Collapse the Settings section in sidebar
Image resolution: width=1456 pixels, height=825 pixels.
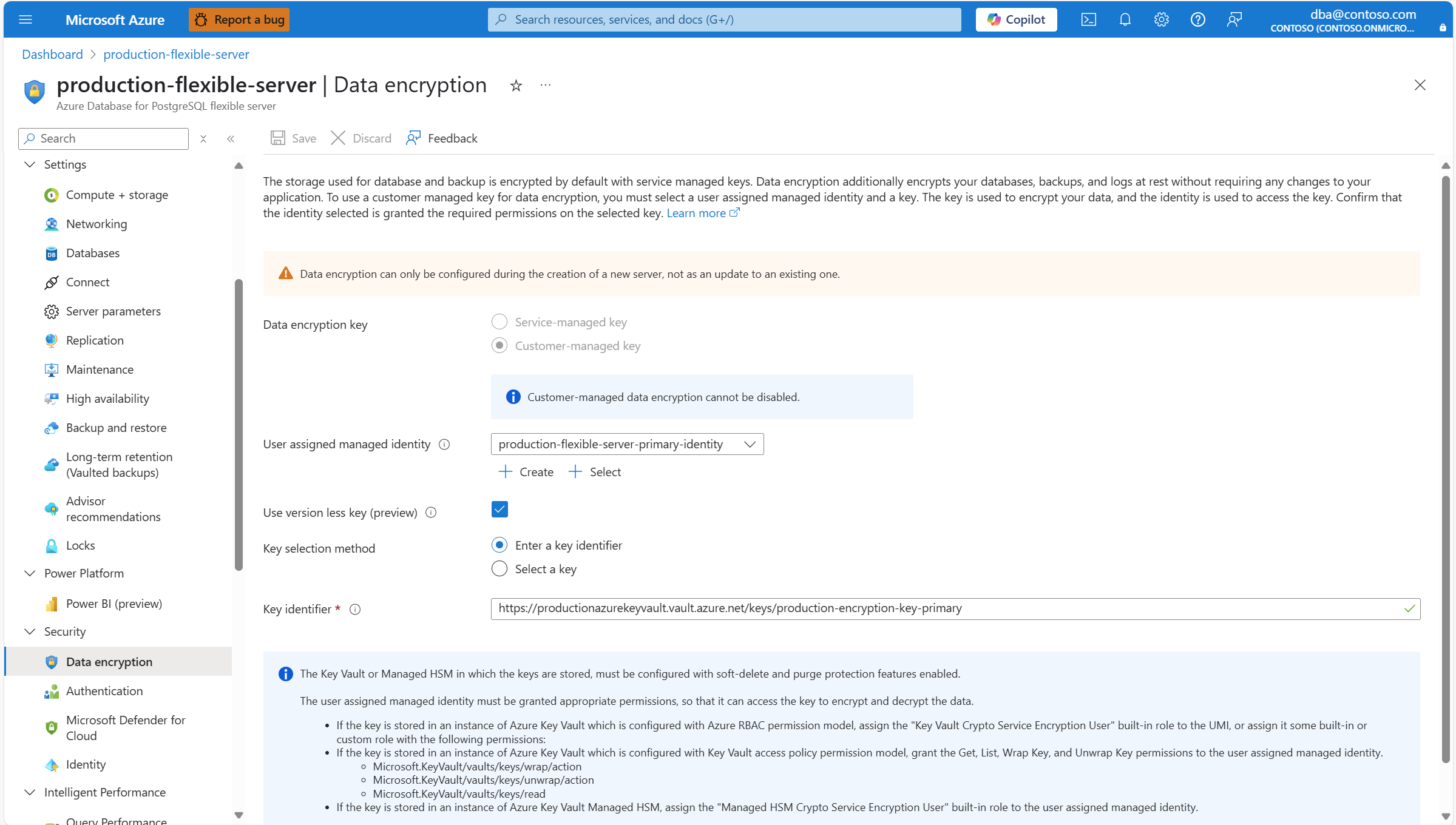pos(30,164)
